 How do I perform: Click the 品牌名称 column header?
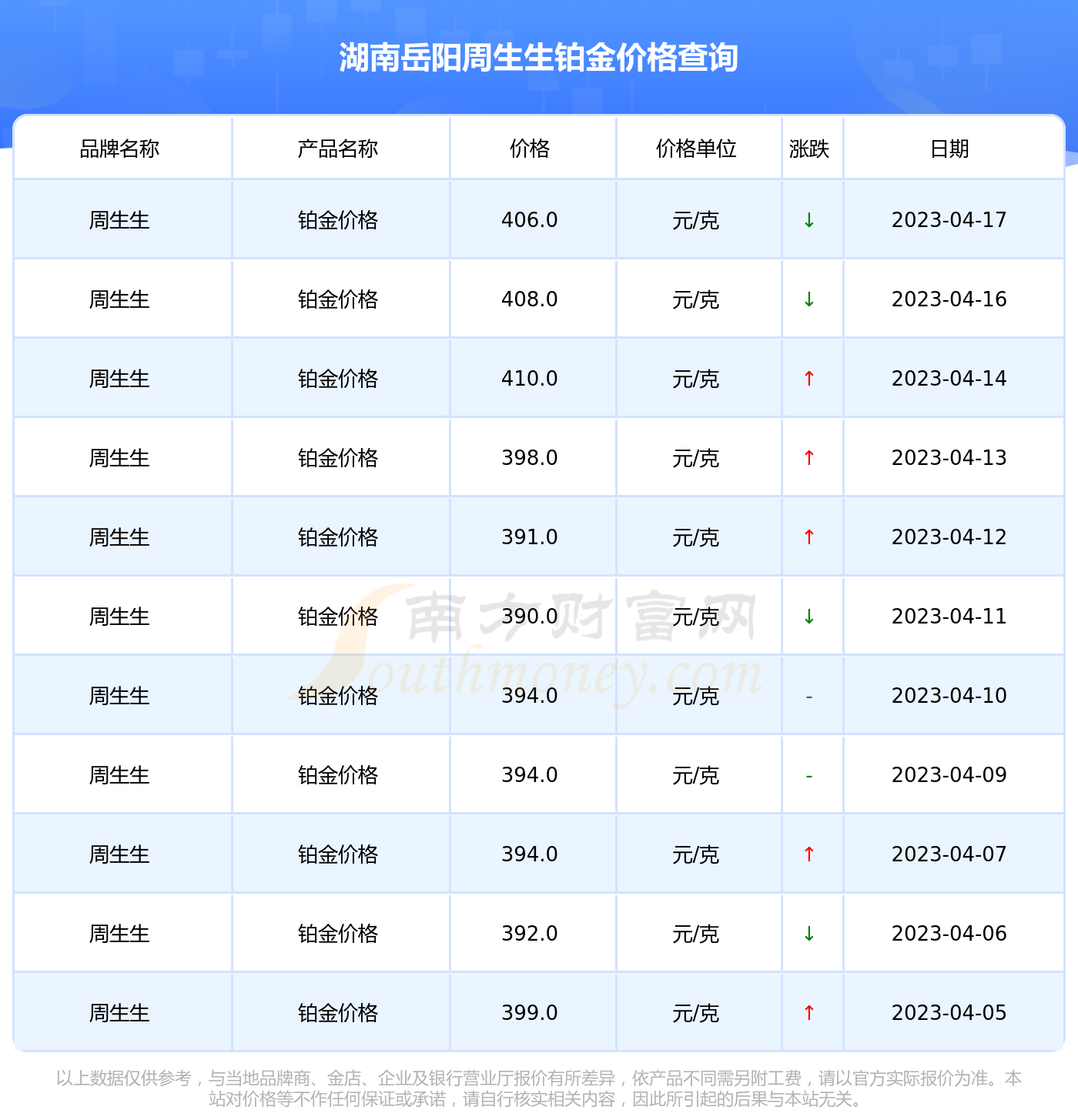[119, 149]
